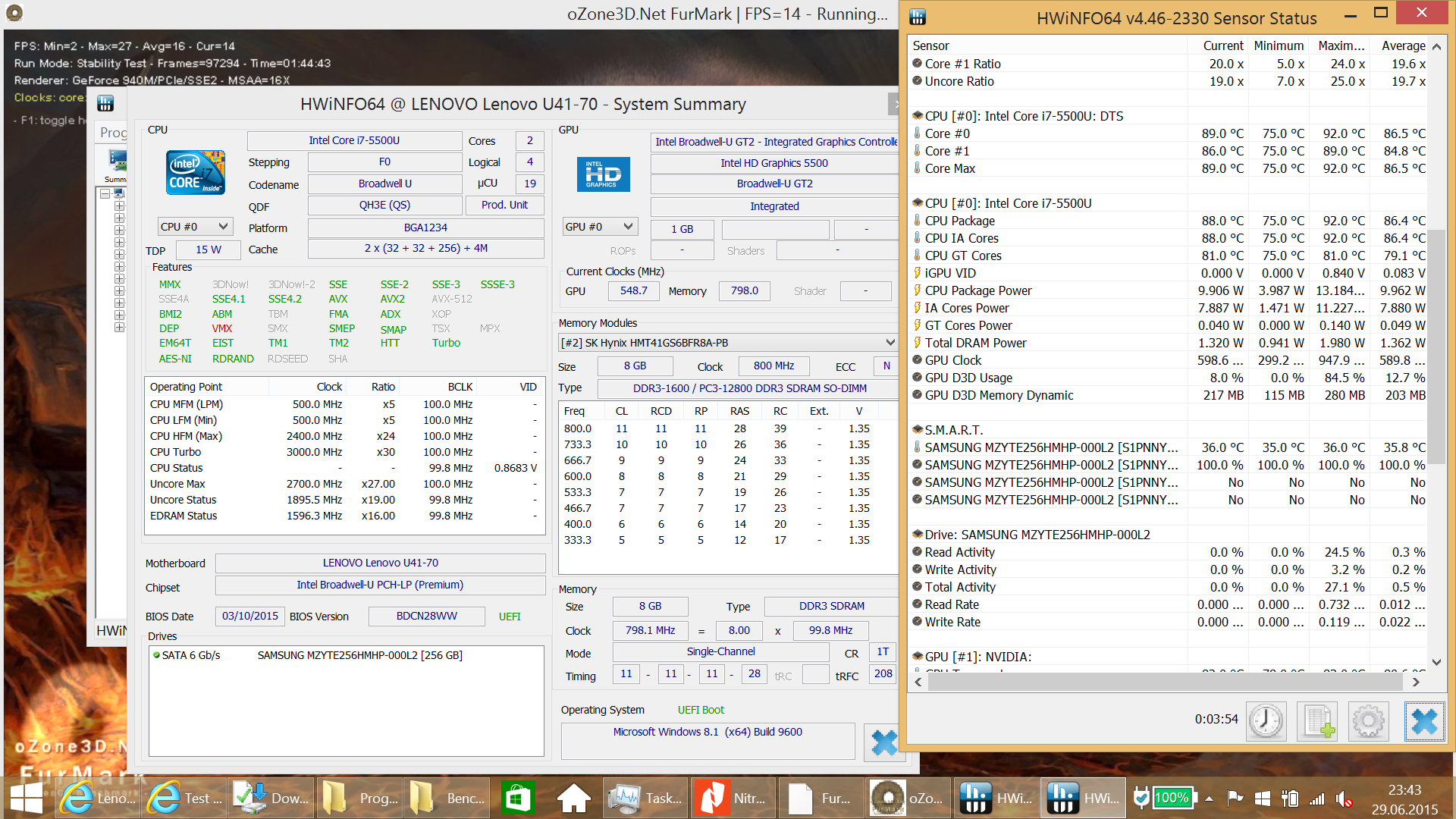The width and height of the screenshot is (1456, 819).
Task: Collapse the root computer tree node
Action: click(105, 194)
